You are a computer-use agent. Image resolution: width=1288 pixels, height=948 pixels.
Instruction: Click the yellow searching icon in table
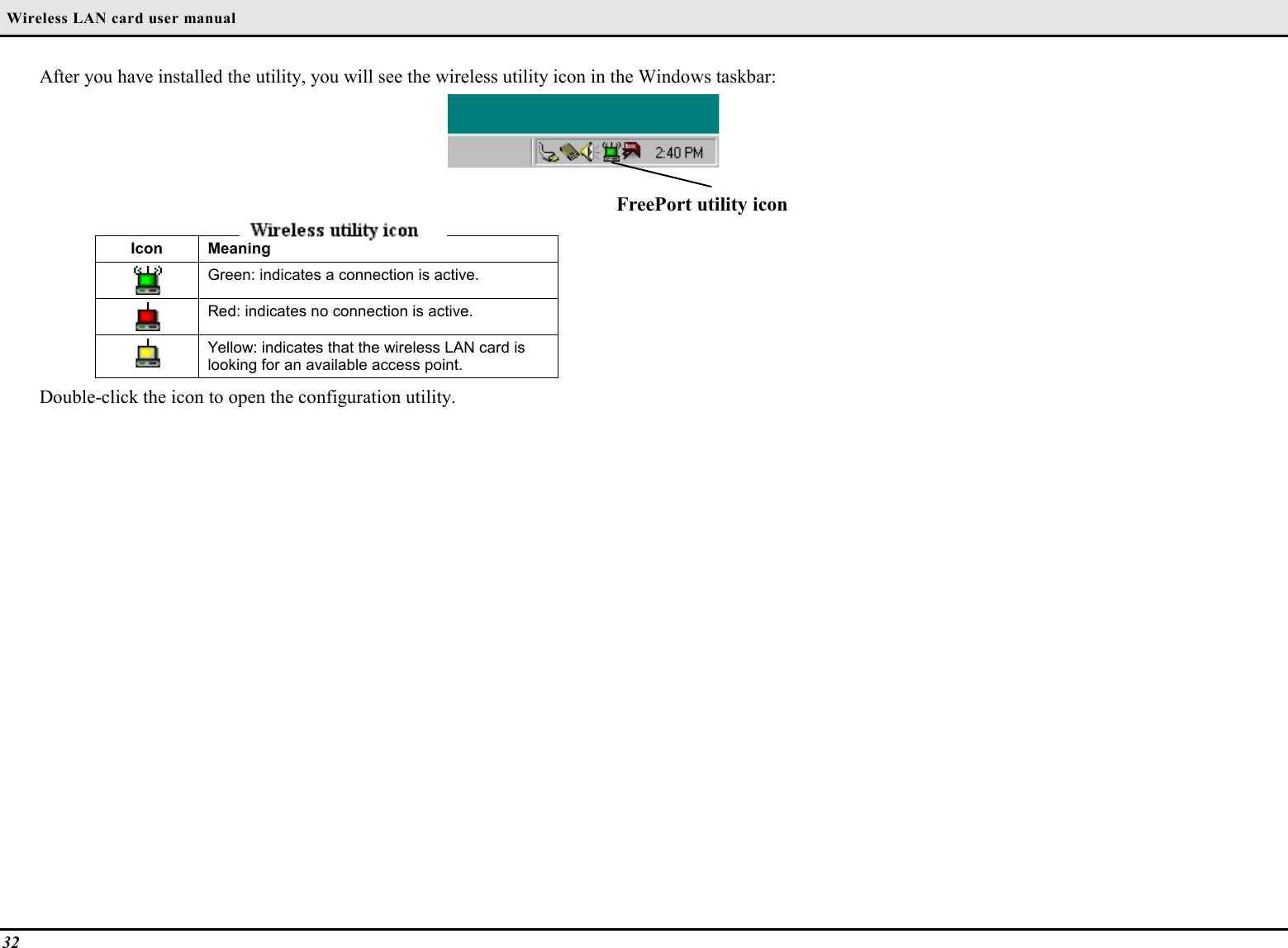pos(148,353)
